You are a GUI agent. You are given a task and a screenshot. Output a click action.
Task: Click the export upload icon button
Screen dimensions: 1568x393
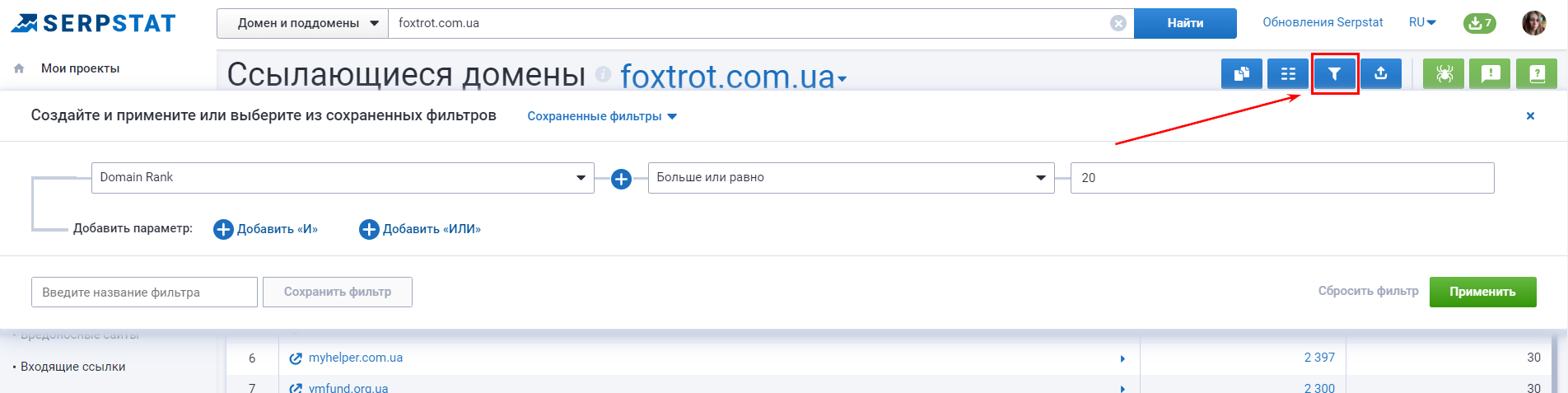click(1381, 74)
